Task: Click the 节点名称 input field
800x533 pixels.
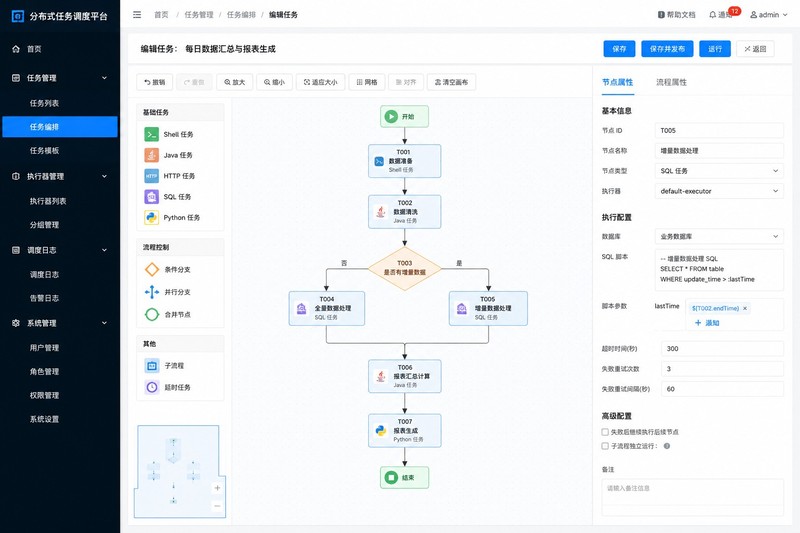Action: [x=718, y=150]
